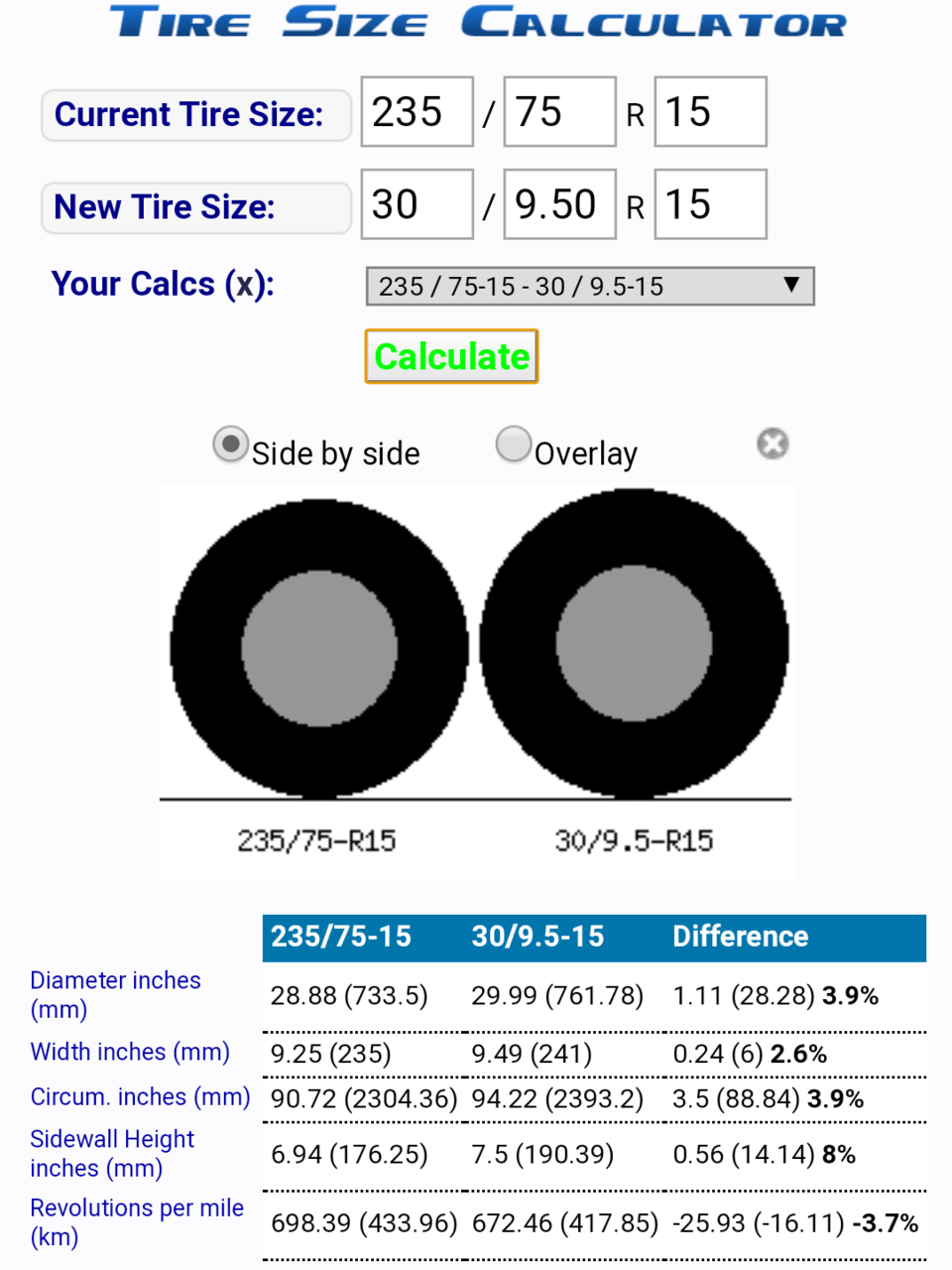Click the Current Tire Size label
This screenshot has width=952, height=1270.
[196, 115]
